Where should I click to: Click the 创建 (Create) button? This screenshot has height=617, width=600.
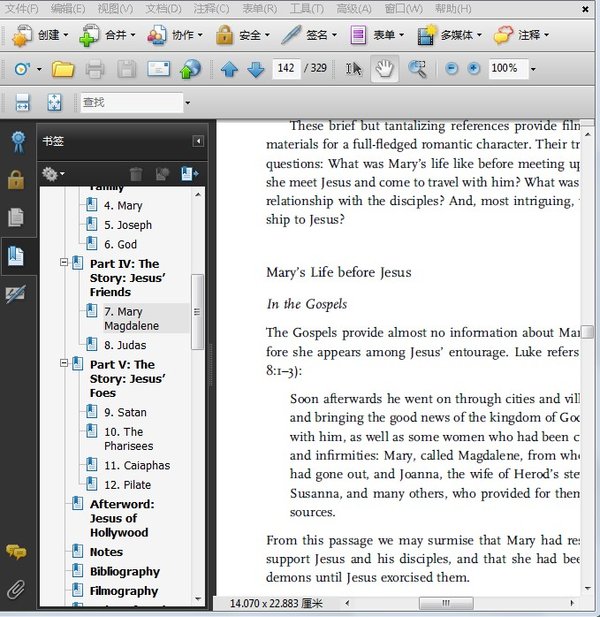coord(40,35)
